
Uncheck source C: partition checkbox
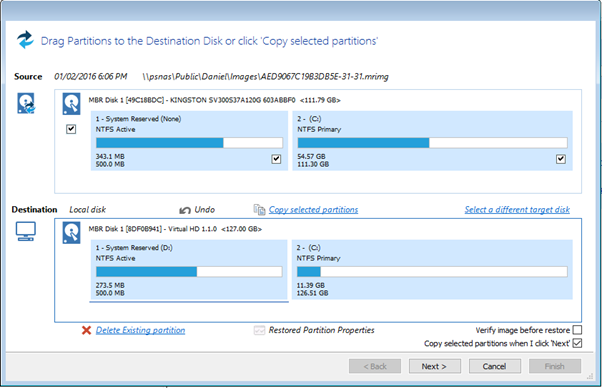(561, 159)
